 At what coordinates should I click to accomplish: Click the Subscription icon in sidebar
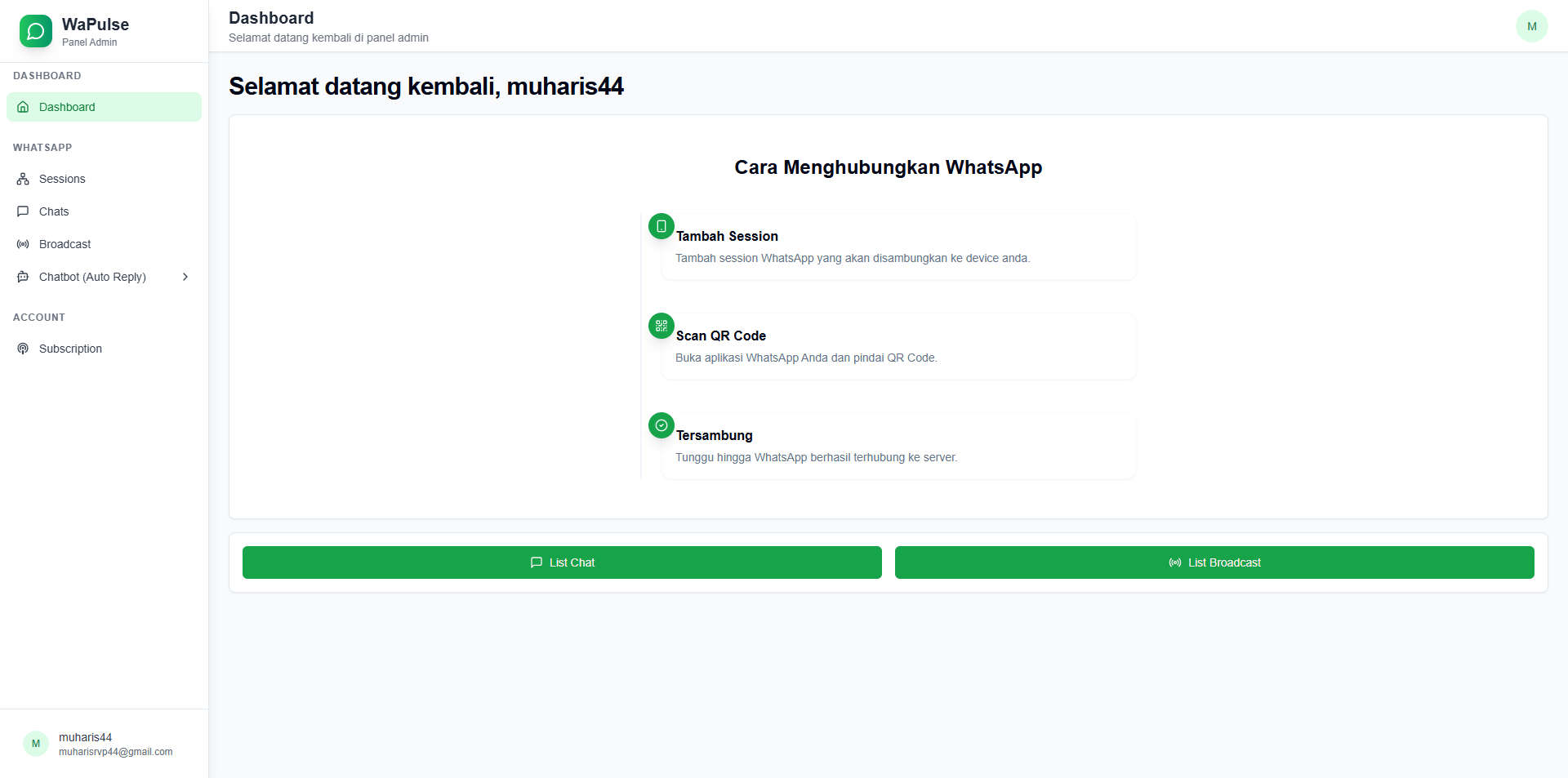coord(23,349)
